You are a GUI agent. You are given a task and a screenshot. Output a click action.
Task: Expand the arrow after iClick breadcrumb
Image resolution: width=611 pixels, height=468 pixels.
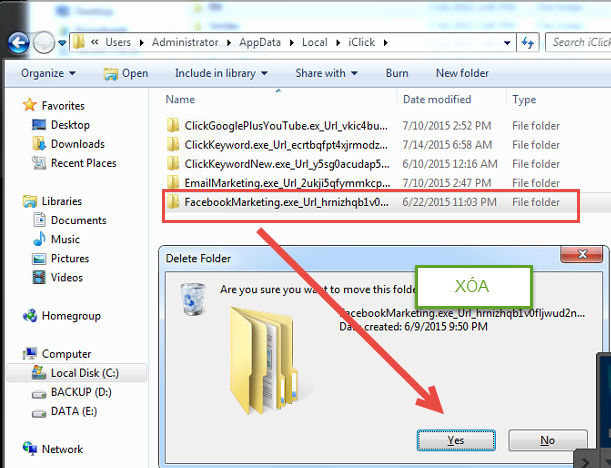(385, 42)
